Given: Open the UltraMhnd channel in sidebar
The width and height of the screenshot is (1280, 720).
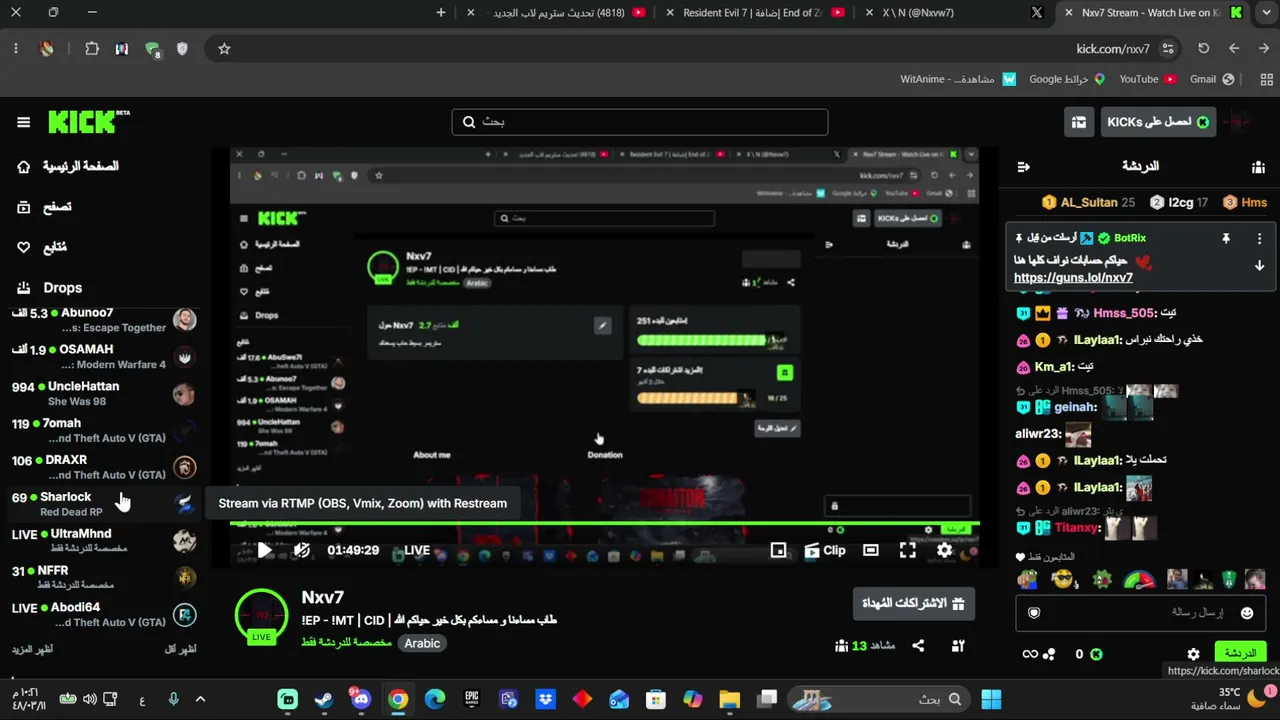Looking at the screenshot, I should click(x=104, y=541).
